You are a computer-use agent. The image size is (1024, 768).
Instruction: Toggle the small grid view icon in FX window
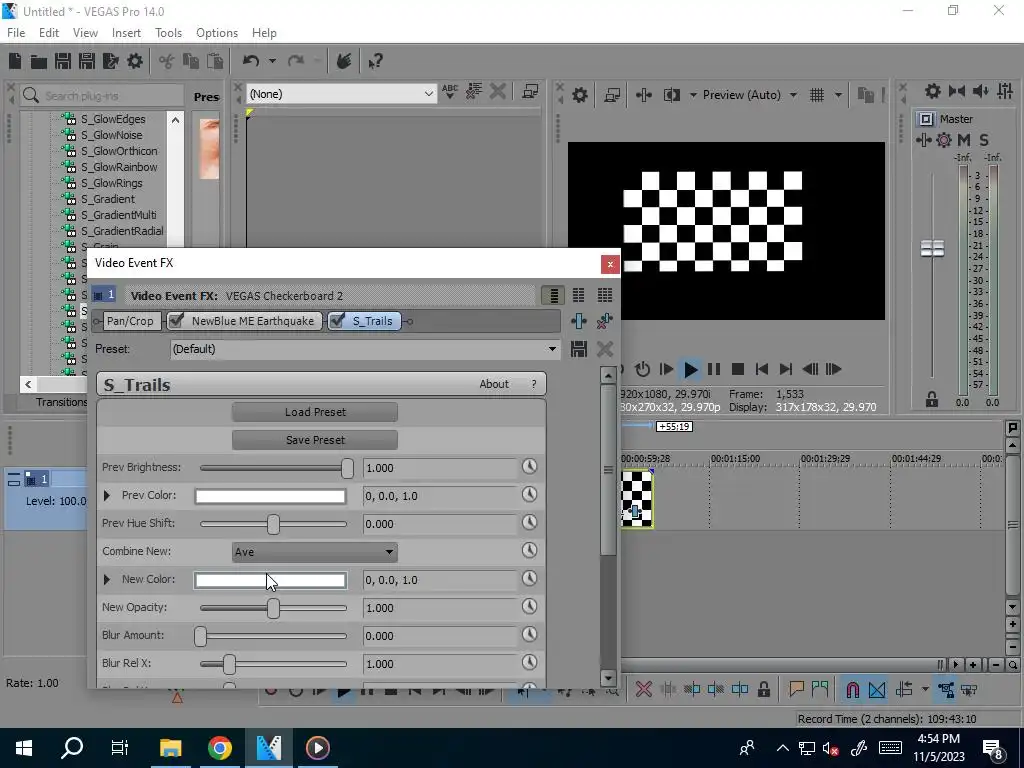pyautogui.click(x=605, y=296)
